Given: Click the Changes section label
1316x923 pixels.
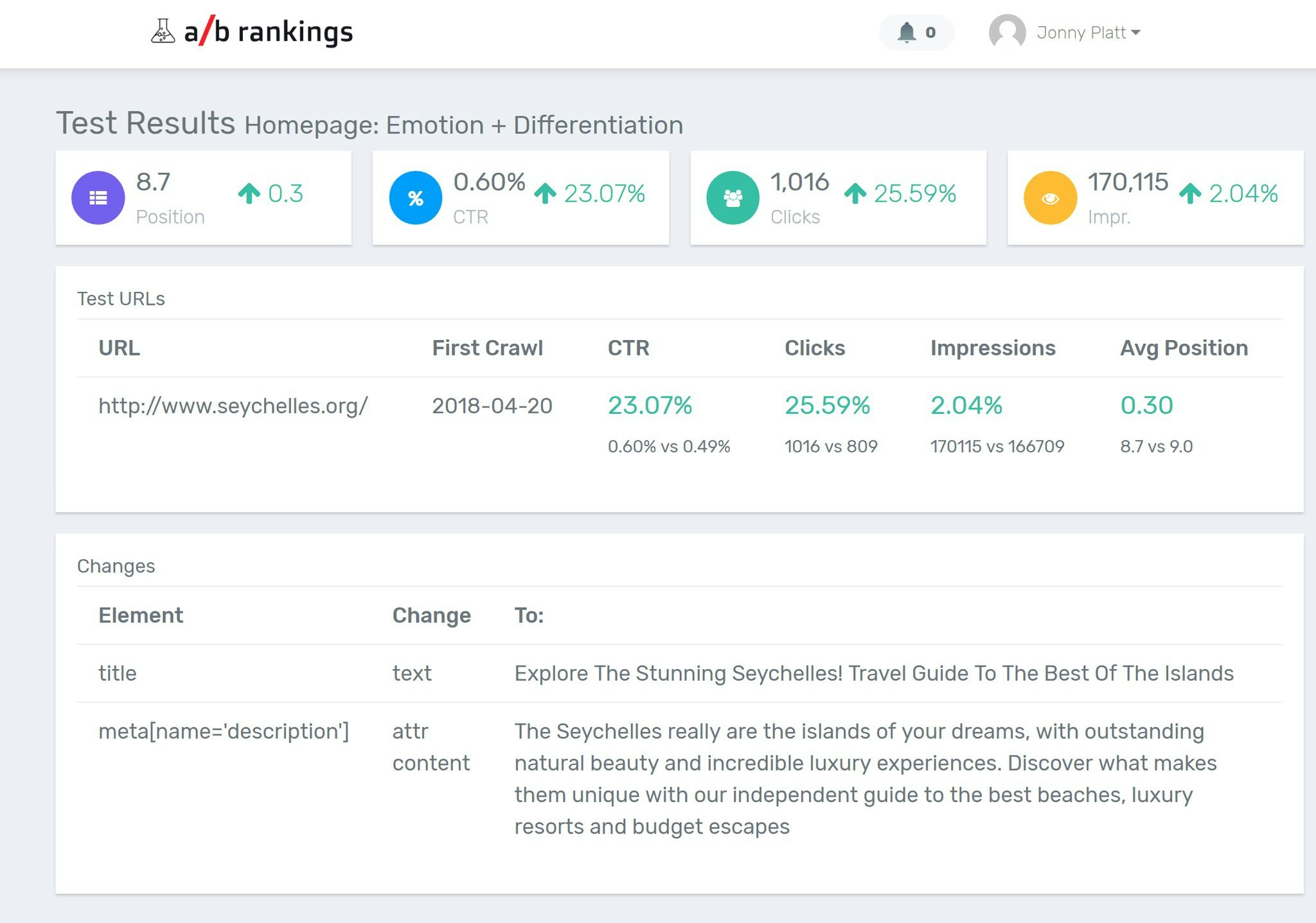Looking at the screenshot, I should coord(116,566).
